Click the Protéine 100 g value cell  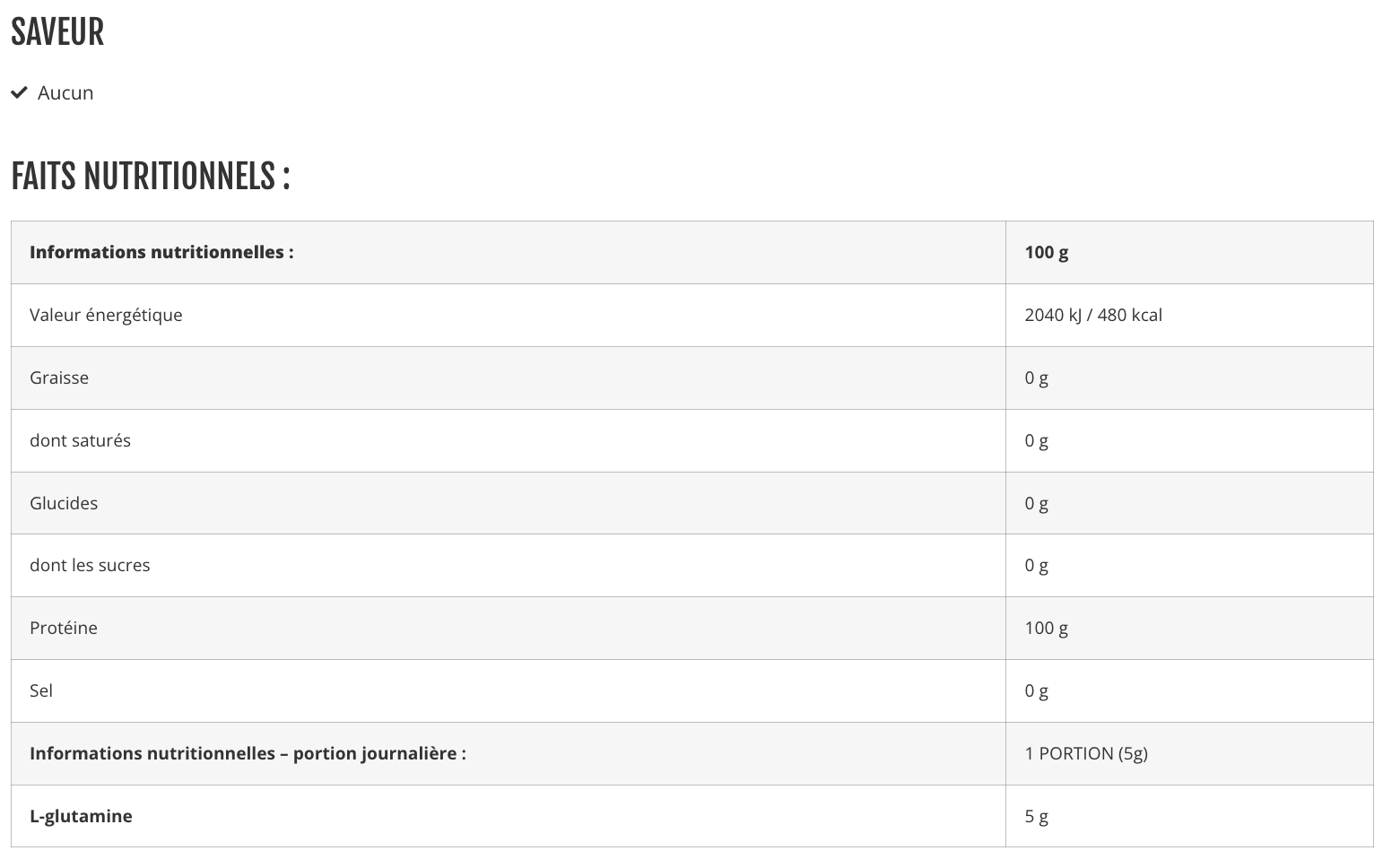coord(1046,628)
